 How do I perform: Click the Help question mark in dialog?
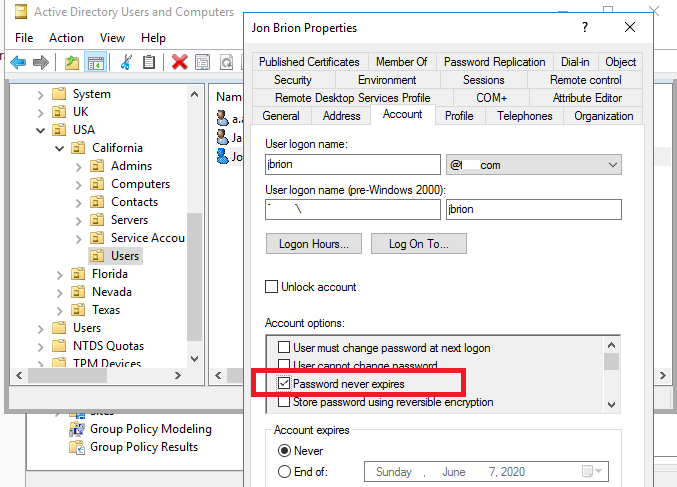[x=585, y=27]
